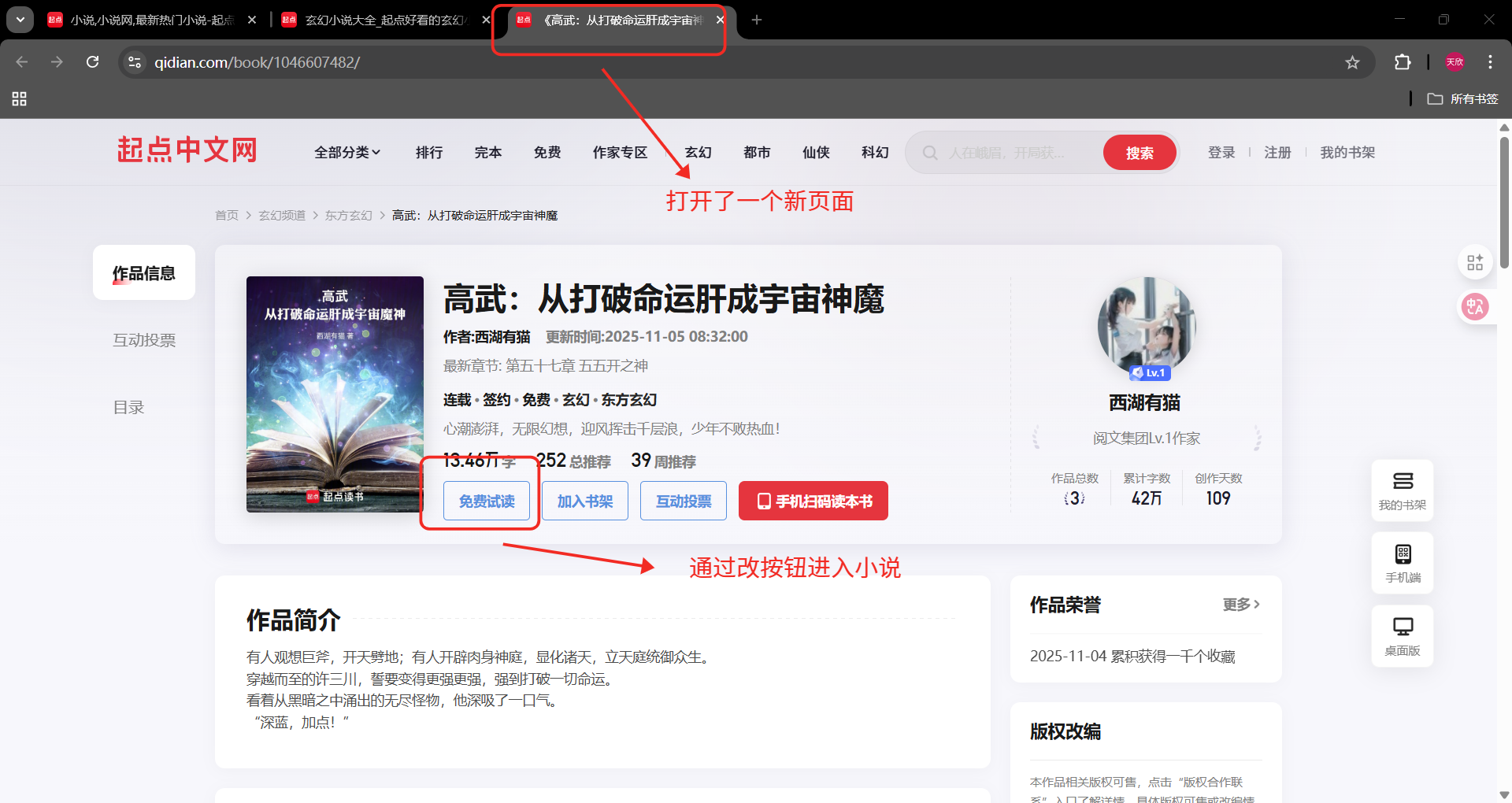This screenshot has width=1512, height=803.
Task: Select the 作品信息 side tab
Action: pyautogui.click(x=144, y=272)
